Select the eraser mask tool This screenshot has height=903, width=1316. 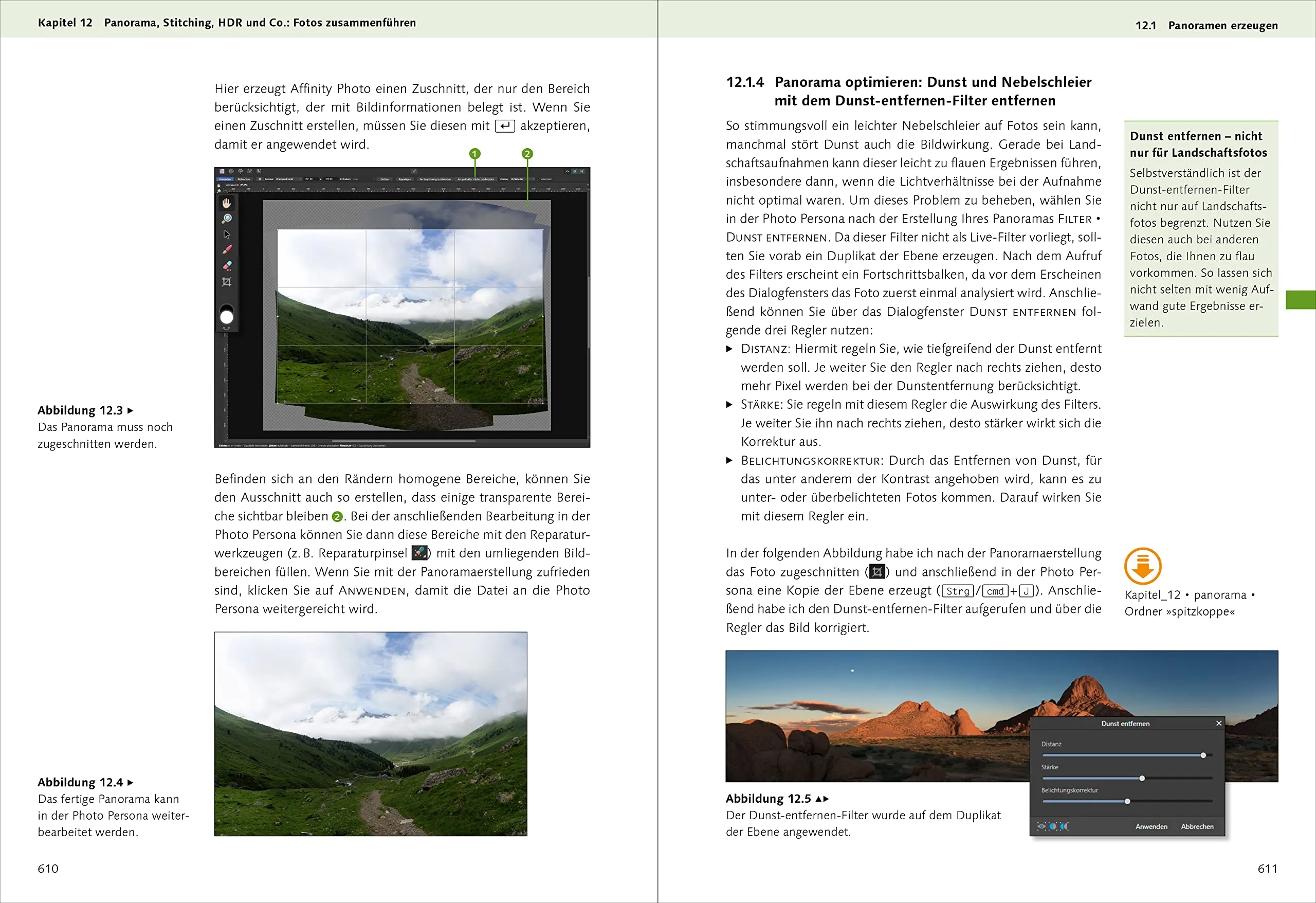point(227,265)
